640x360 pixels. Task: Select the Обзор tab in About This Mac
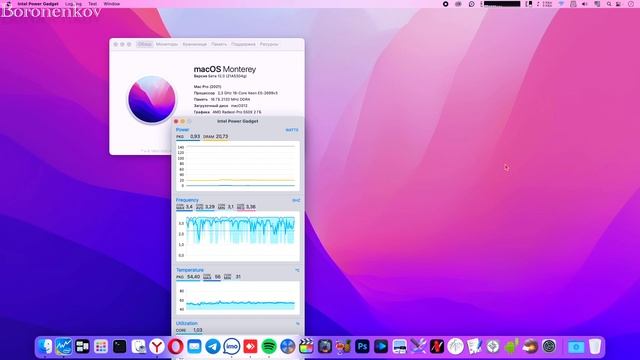pos(144,44)
